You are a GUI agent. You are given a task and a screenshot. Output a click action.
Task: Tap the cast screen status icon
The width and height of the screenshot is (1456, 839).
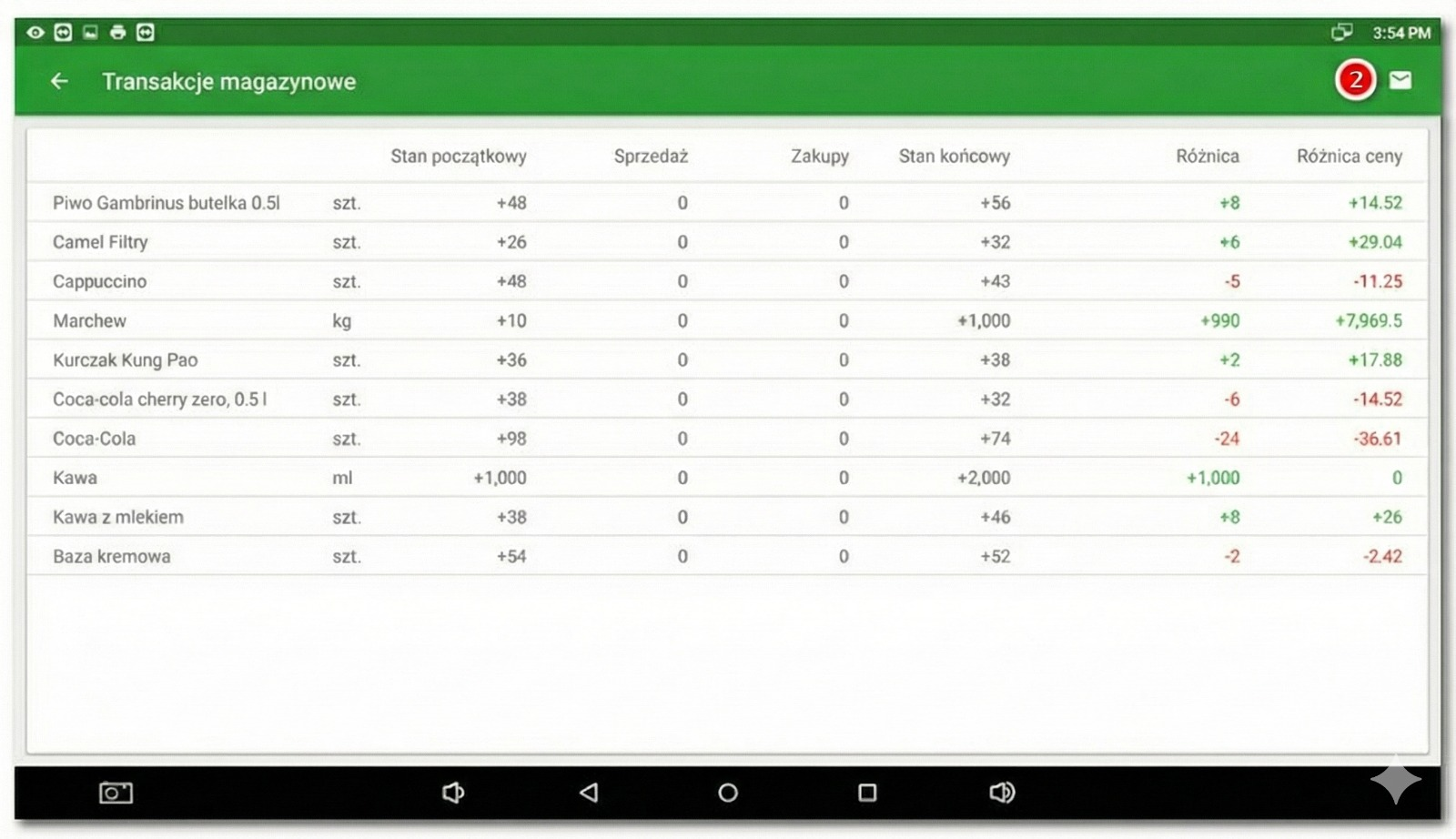click(x=1341, y=33)
